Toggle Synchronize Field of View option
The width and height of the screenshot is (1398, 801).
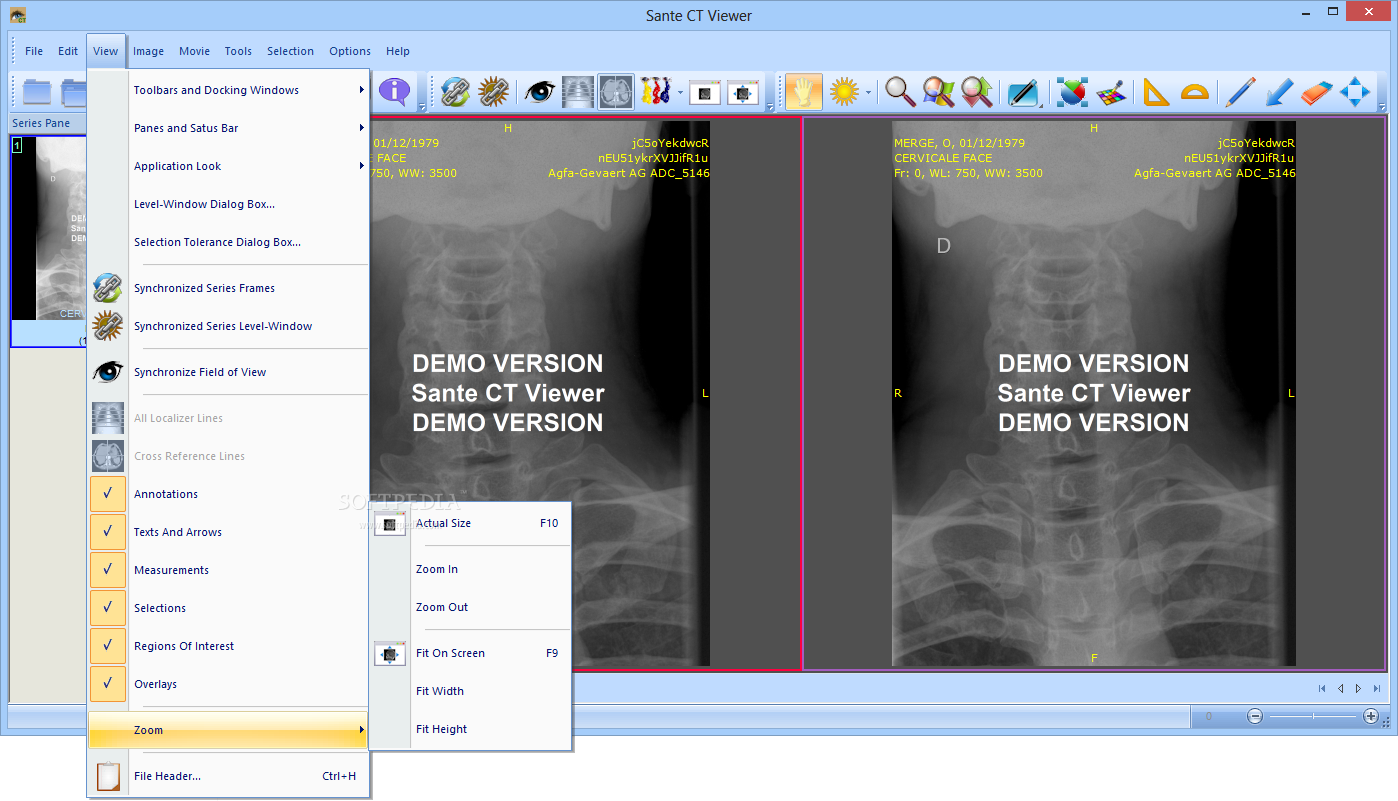229,372
